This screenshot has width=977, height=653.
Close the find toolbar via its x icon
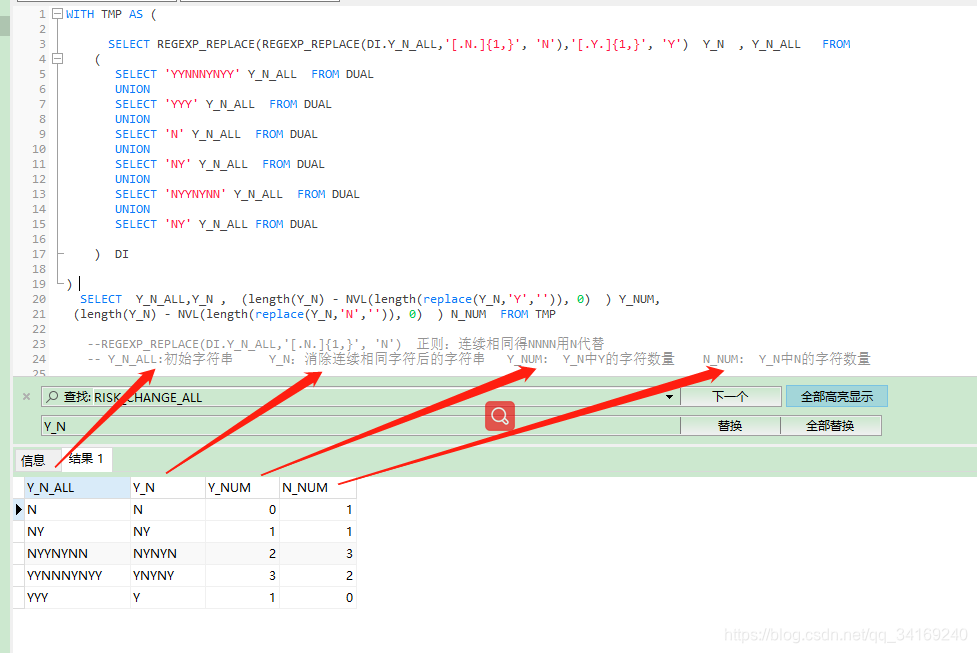click(25, 396)
